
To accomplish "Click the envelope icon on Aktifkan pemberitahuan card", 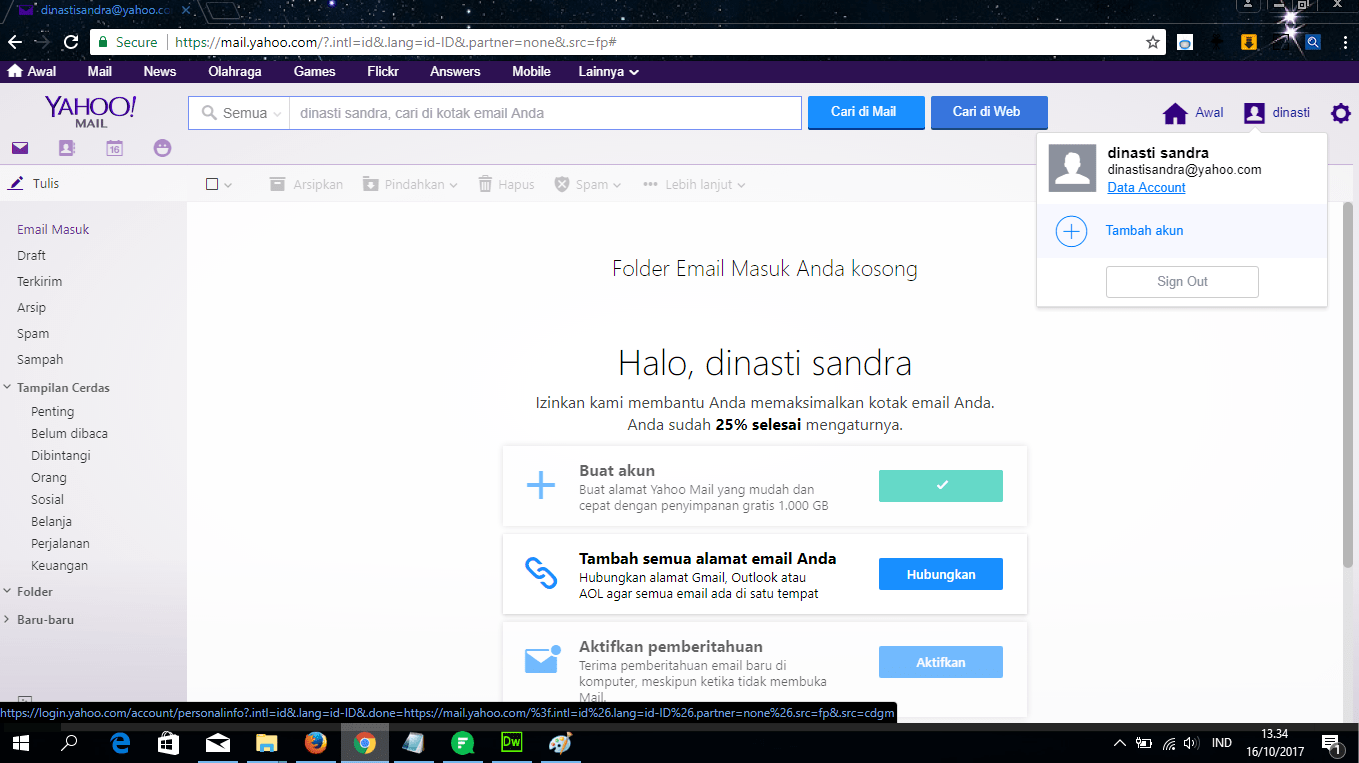I will pyautogui.click(x=542, y=660).
